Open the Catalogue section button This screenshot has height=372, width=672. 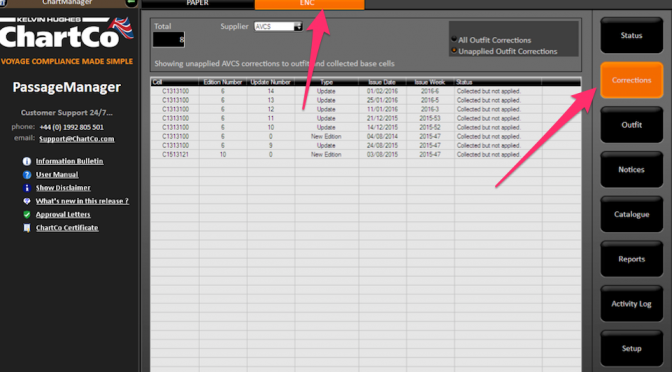point(631,214)
